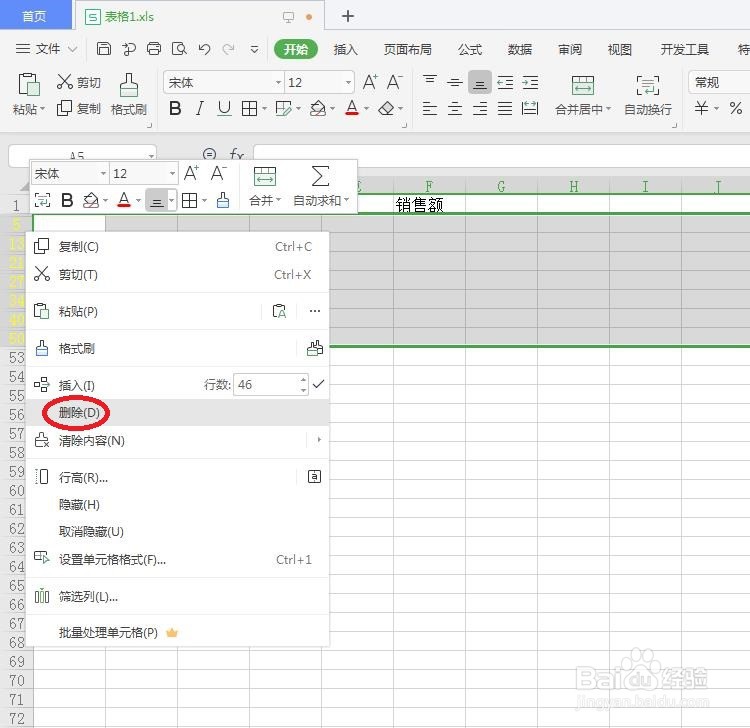Choose 删除(D) in context menu
This screenshot has height=728, width=750.
point(177,412)
